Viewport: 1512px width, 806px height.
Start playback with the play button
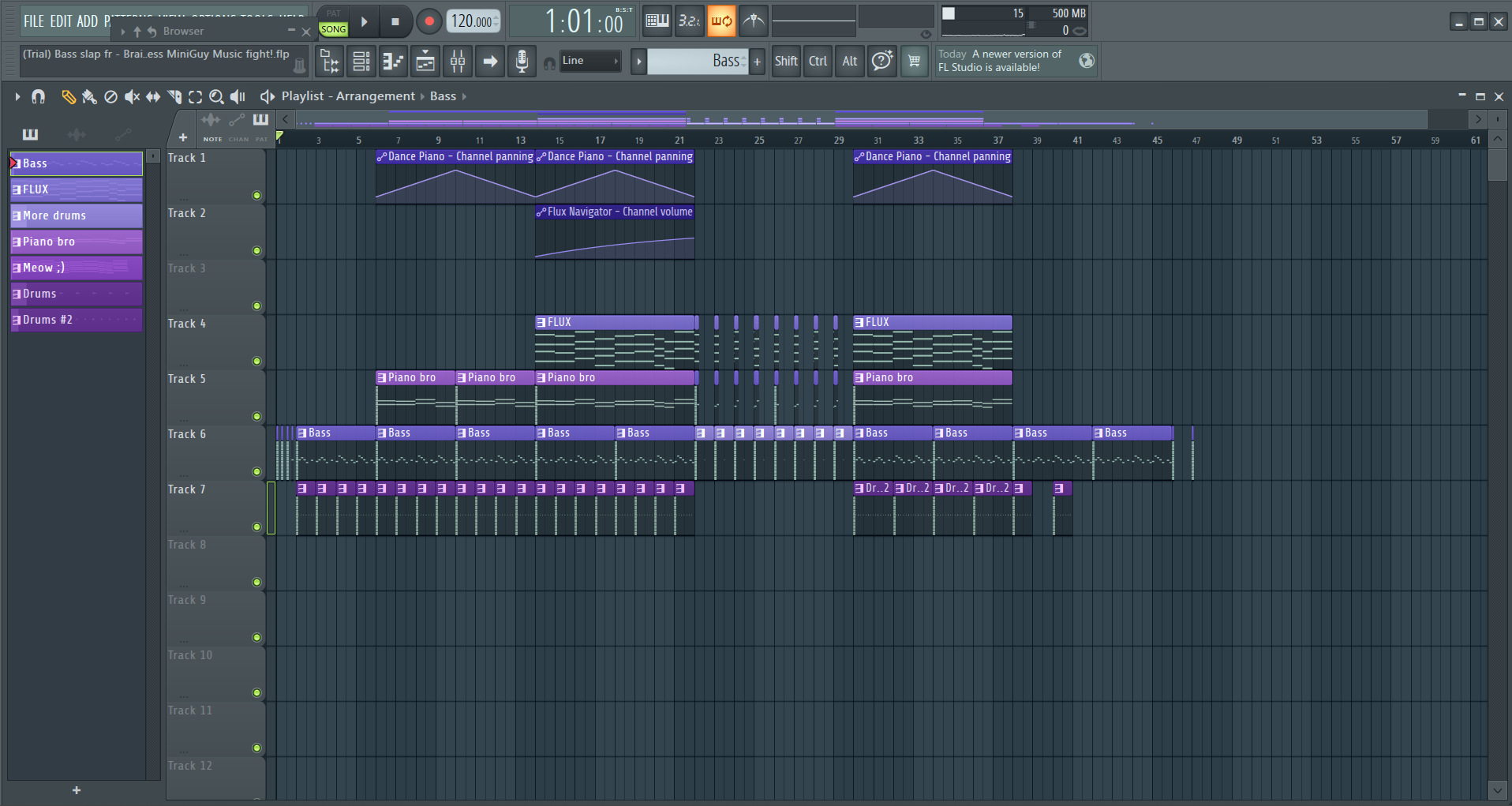364,22
